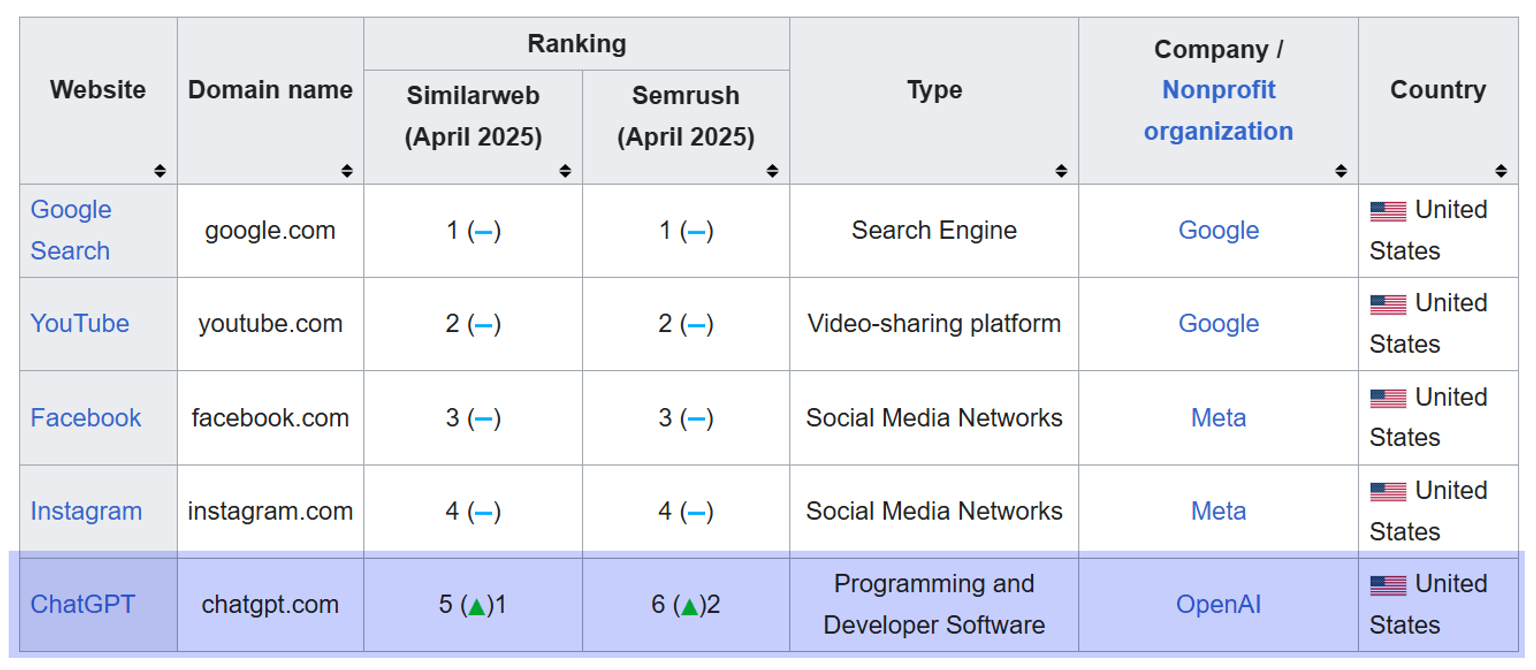
Task: Click the US flag in YouTube row
Action: click(1388, 304)
